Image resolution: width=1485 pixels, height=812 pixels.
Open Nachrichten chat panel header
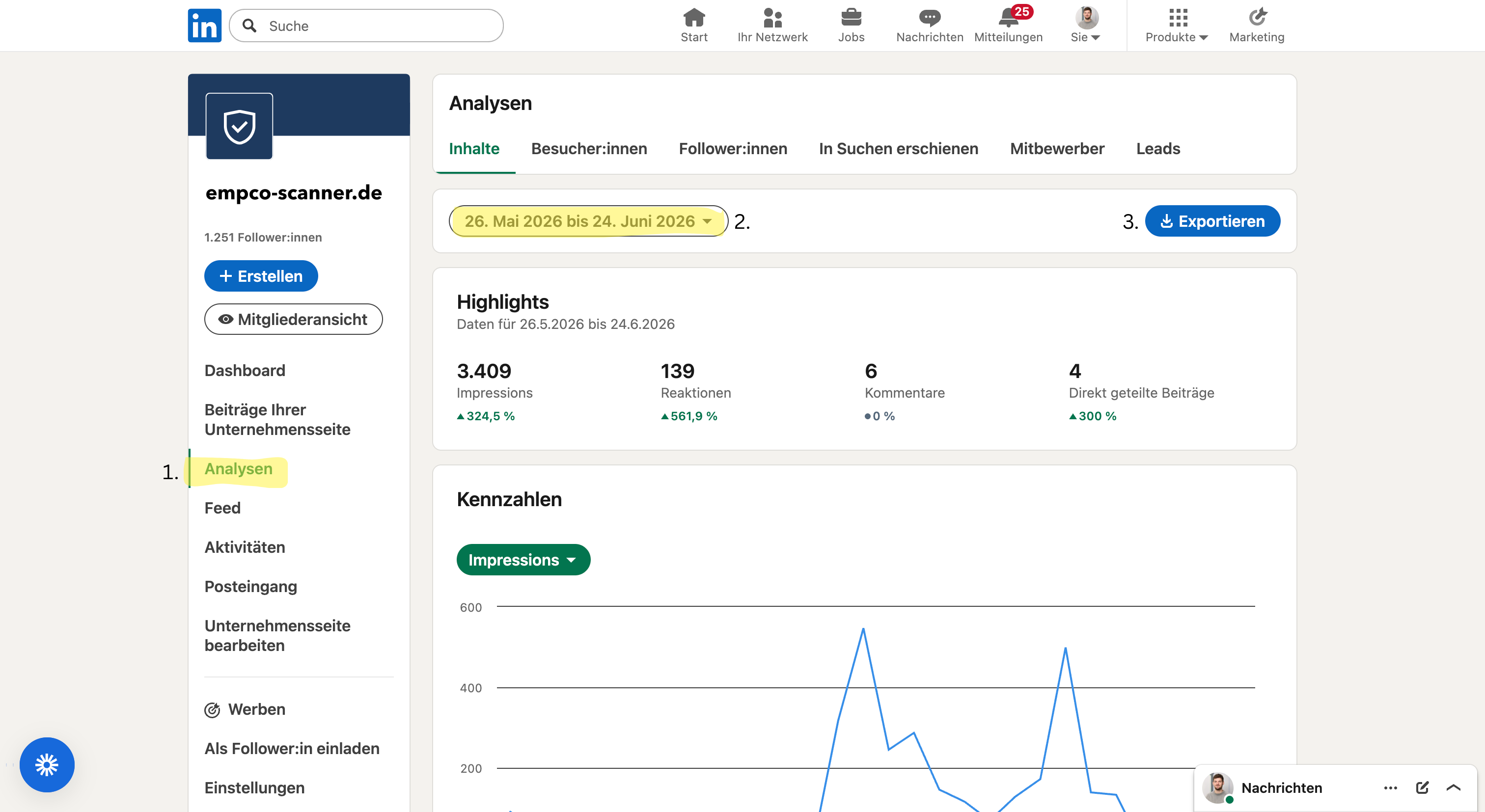(x=1282, y=788)
